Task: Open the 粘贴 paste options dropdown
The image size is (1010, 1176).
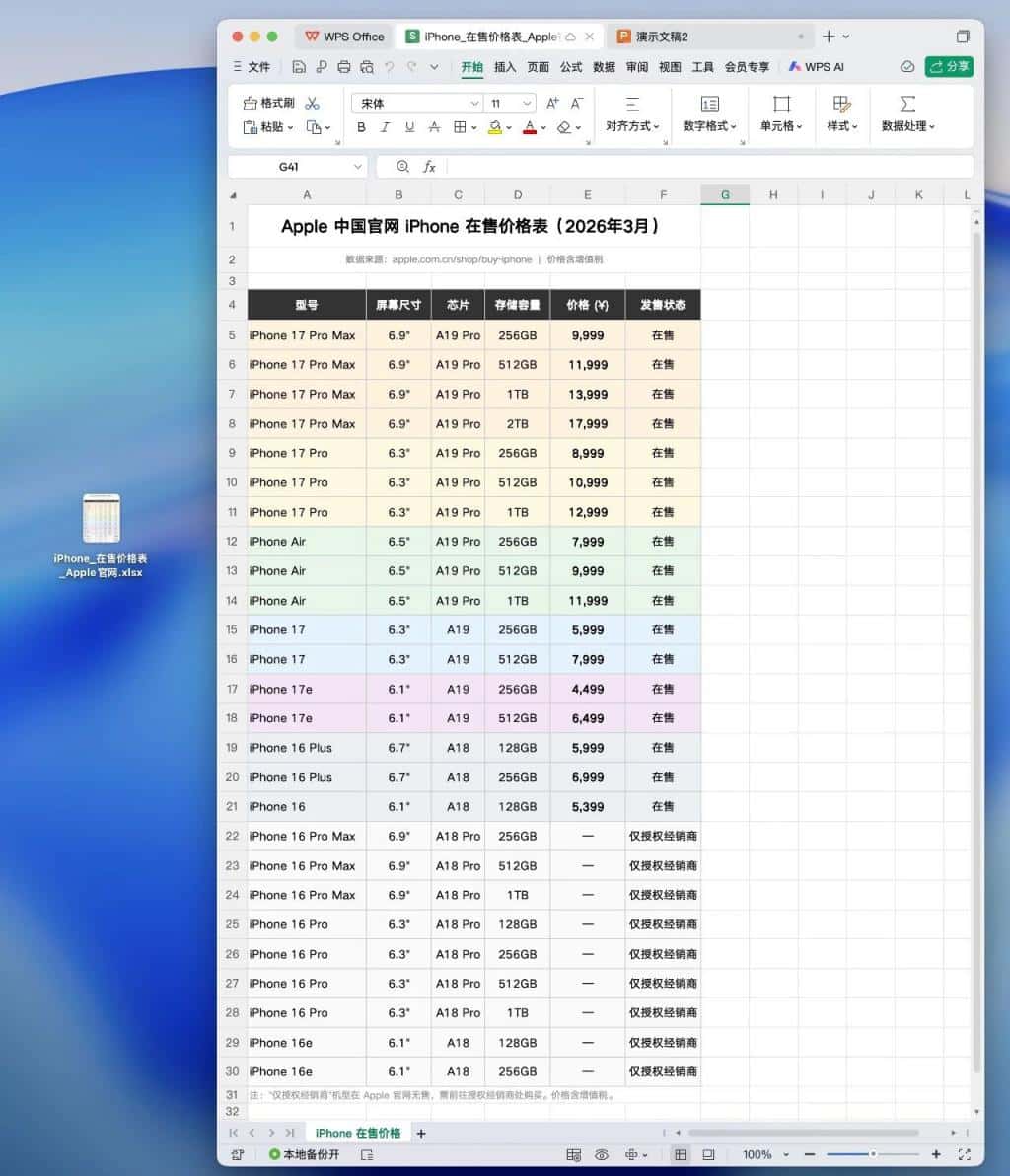Action: (290, 127)
